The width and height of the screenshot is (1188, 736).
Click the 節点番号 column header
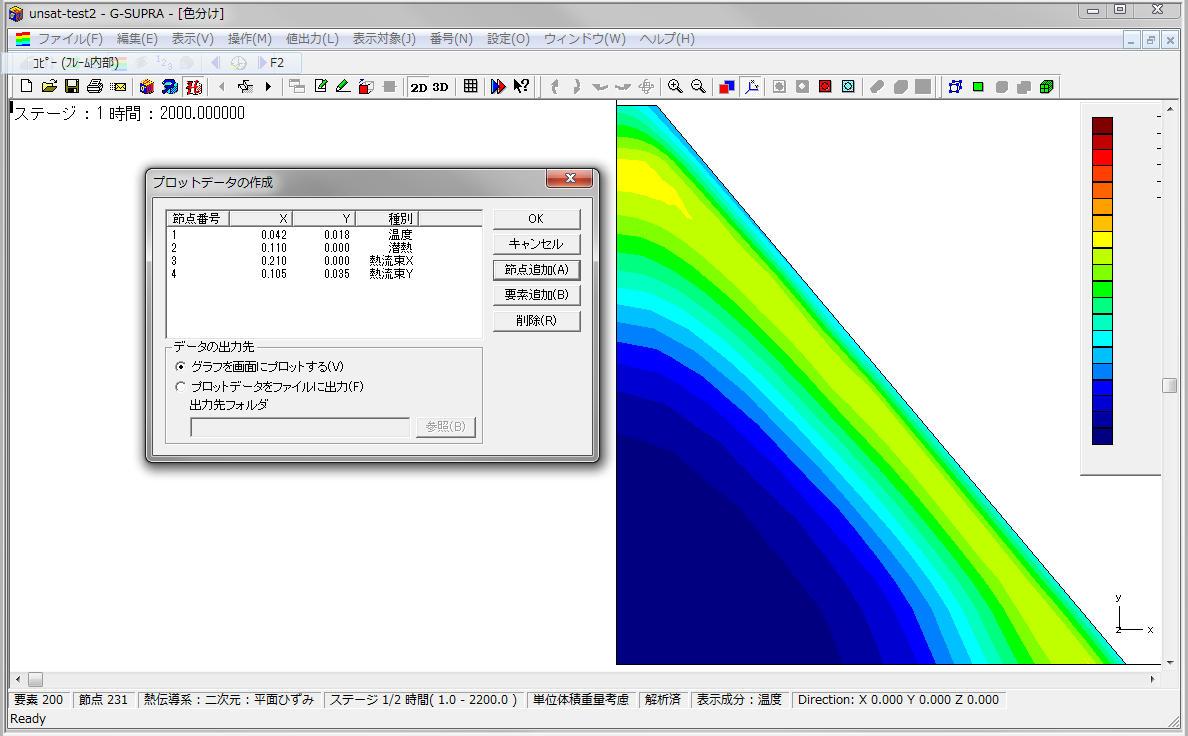coord(197,218)
